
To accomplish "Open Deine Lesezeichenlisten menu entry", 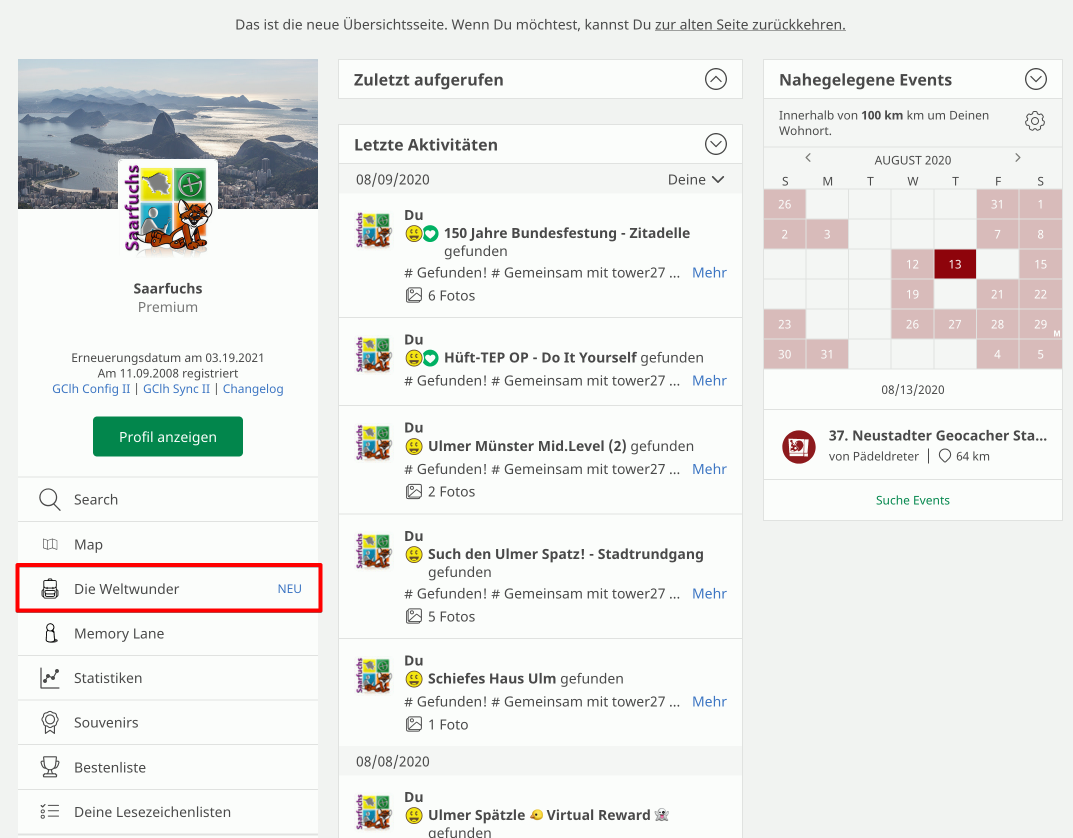I will click(168, 812).
